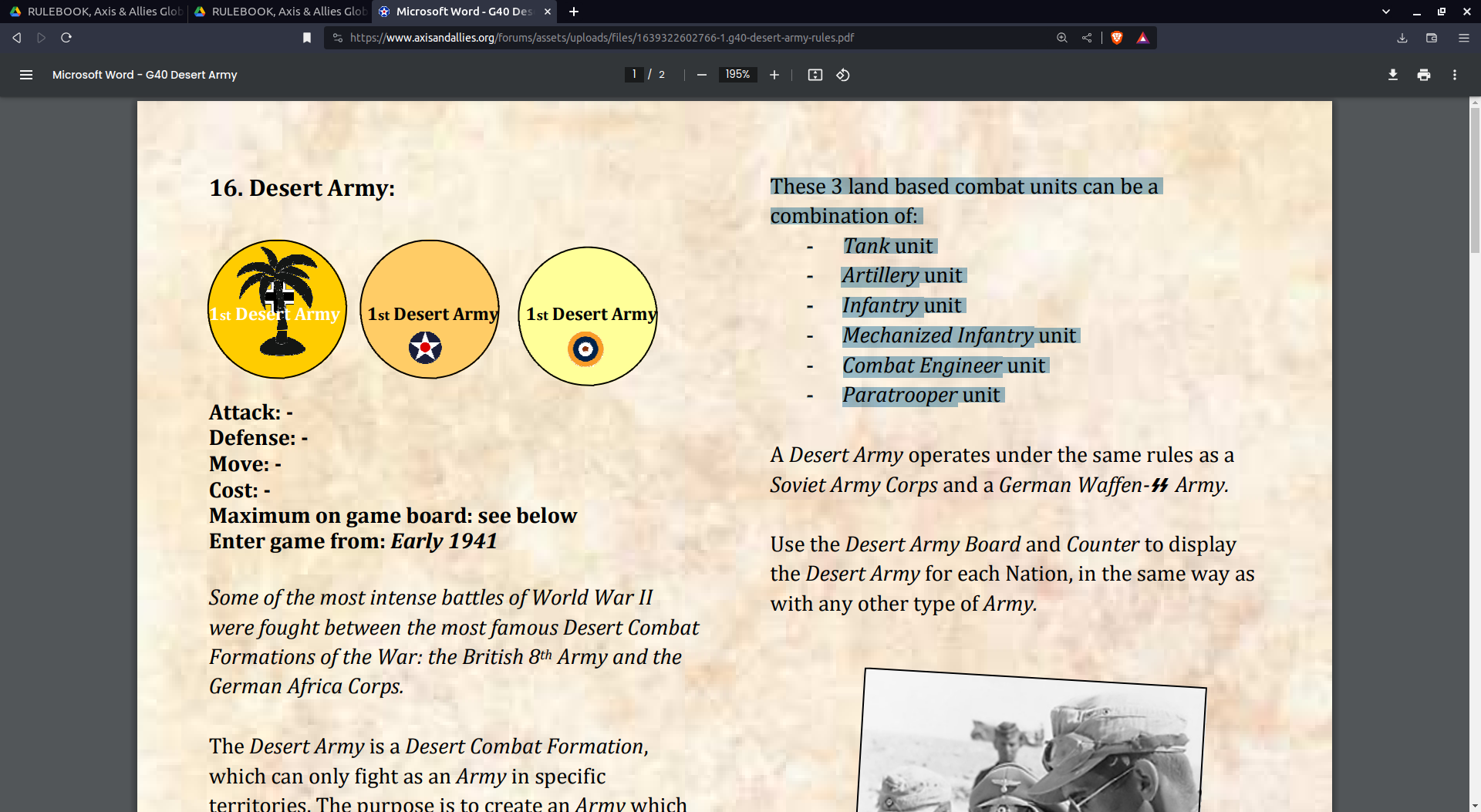The width and height of the screenshot is (1481, 812).
Task: Rotate the PDF counterclockwise
Action: click(843, 75)
